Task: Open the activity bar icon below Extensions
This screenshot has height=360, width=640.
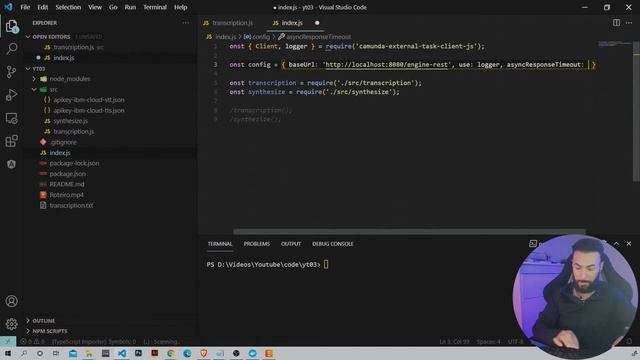Action: (x=11, y=164)
